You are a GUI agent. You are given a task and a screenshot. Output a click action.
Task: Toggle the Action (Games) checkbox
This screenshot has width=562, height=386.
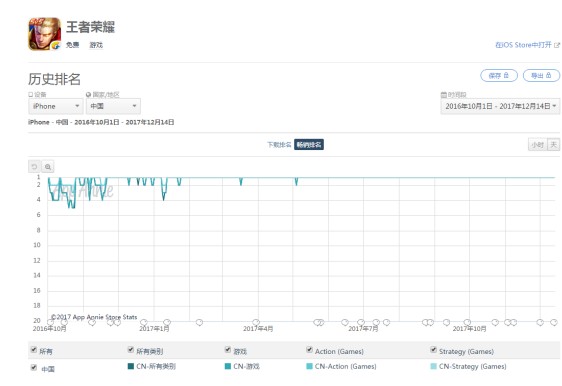(x=309, y=350)
